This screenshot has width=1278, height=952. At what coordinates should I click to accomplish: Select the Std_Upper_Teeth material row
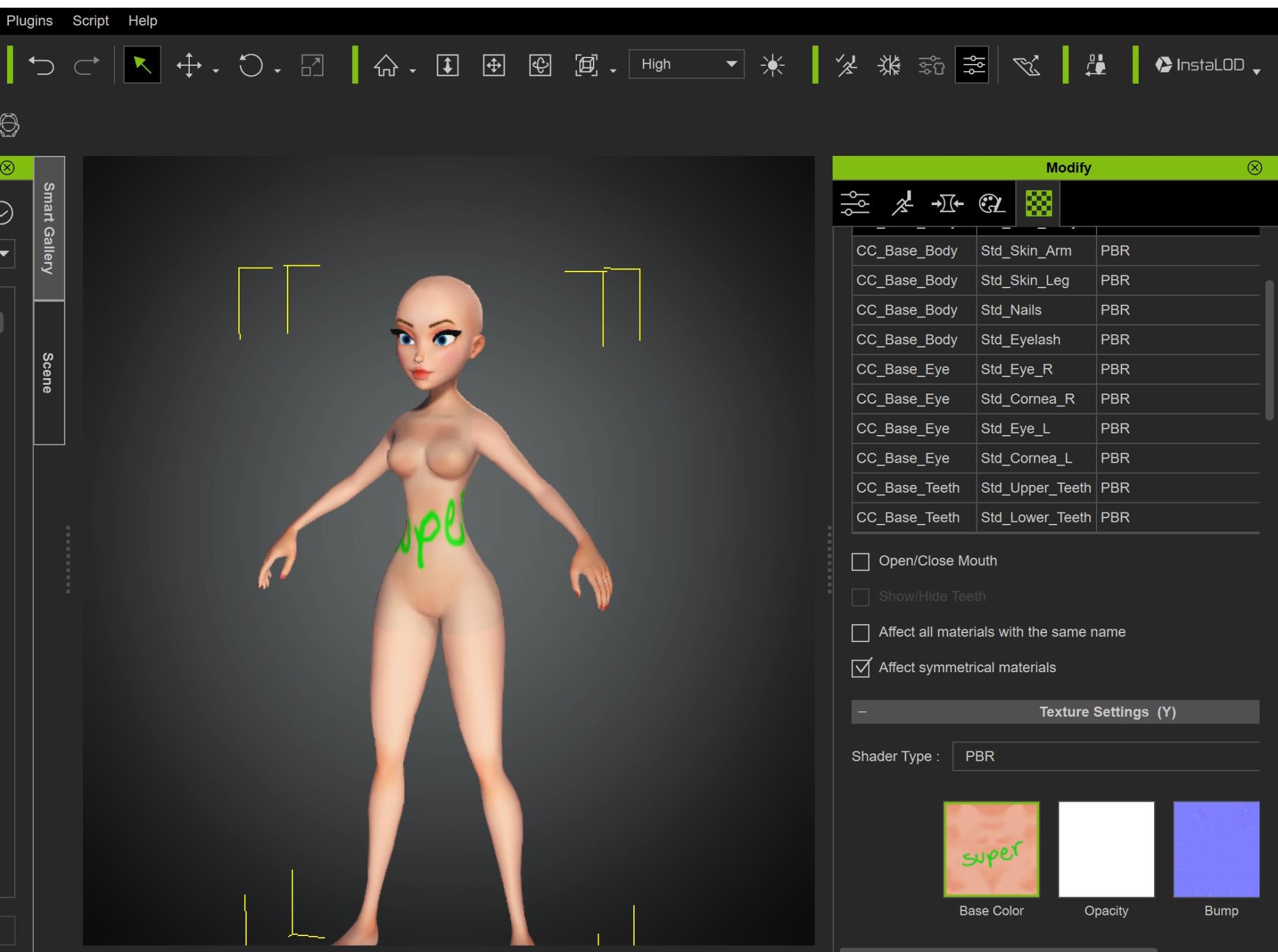1056,488
